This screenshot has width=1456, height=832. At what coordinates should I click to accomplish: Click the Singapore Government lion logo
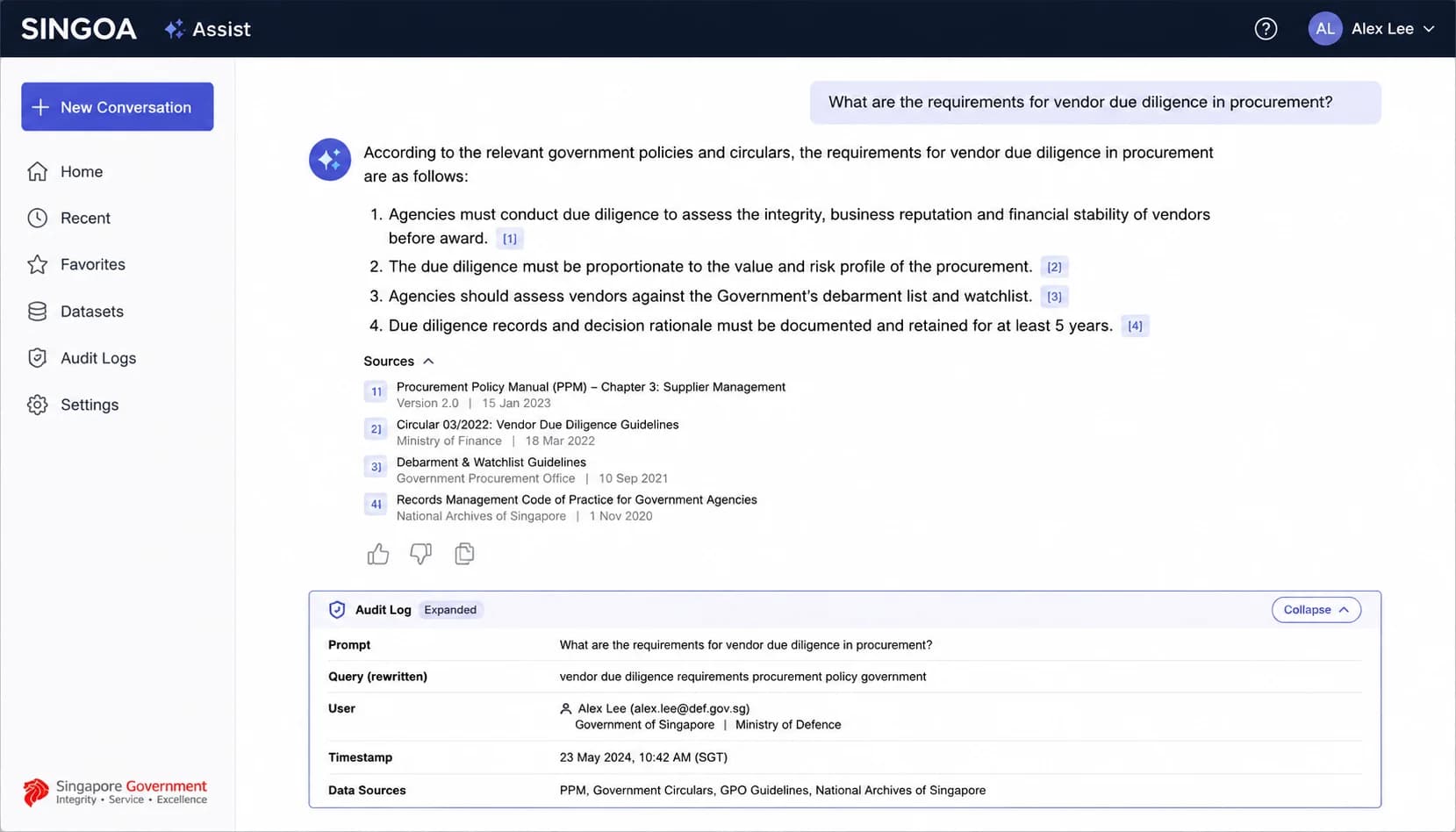pyautogui.click(x=36, y=793)
